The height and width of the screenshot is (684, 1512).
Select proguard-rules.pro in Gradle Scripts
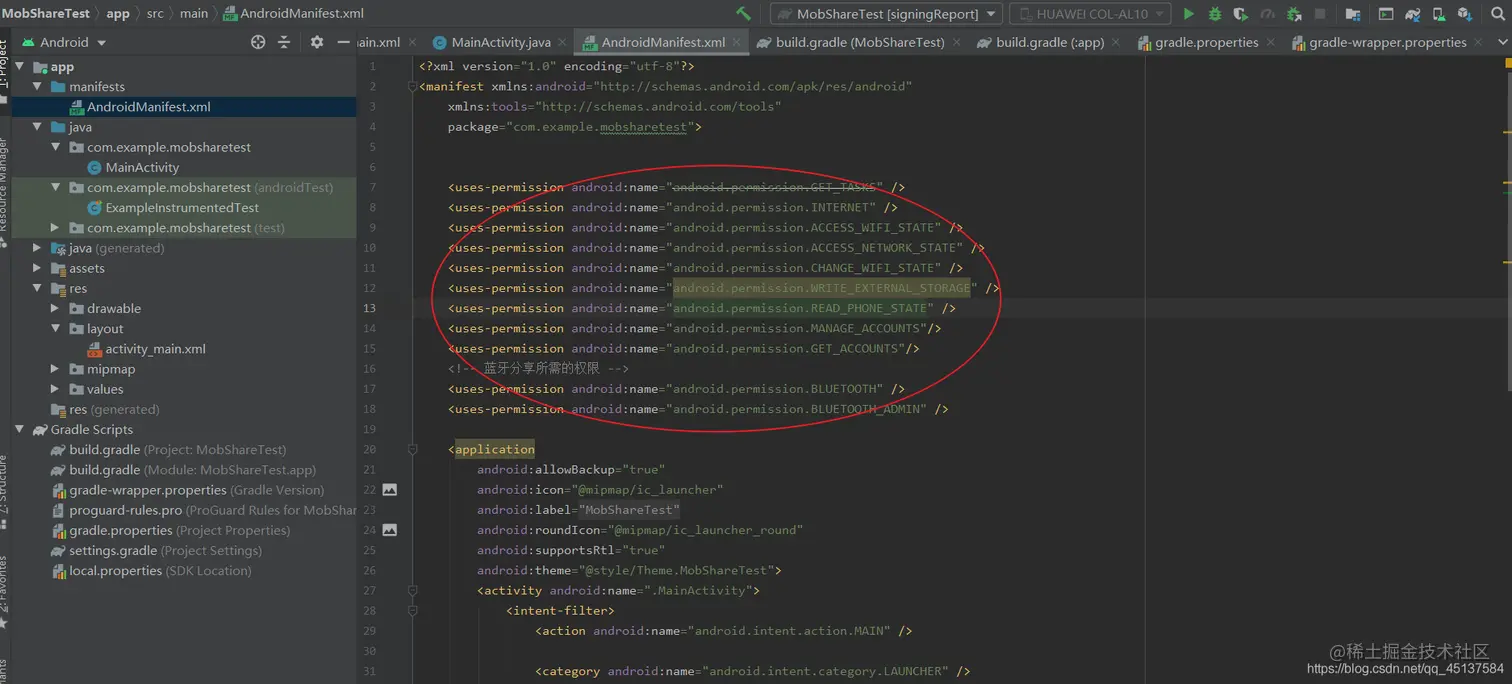(x=205, y=510)
